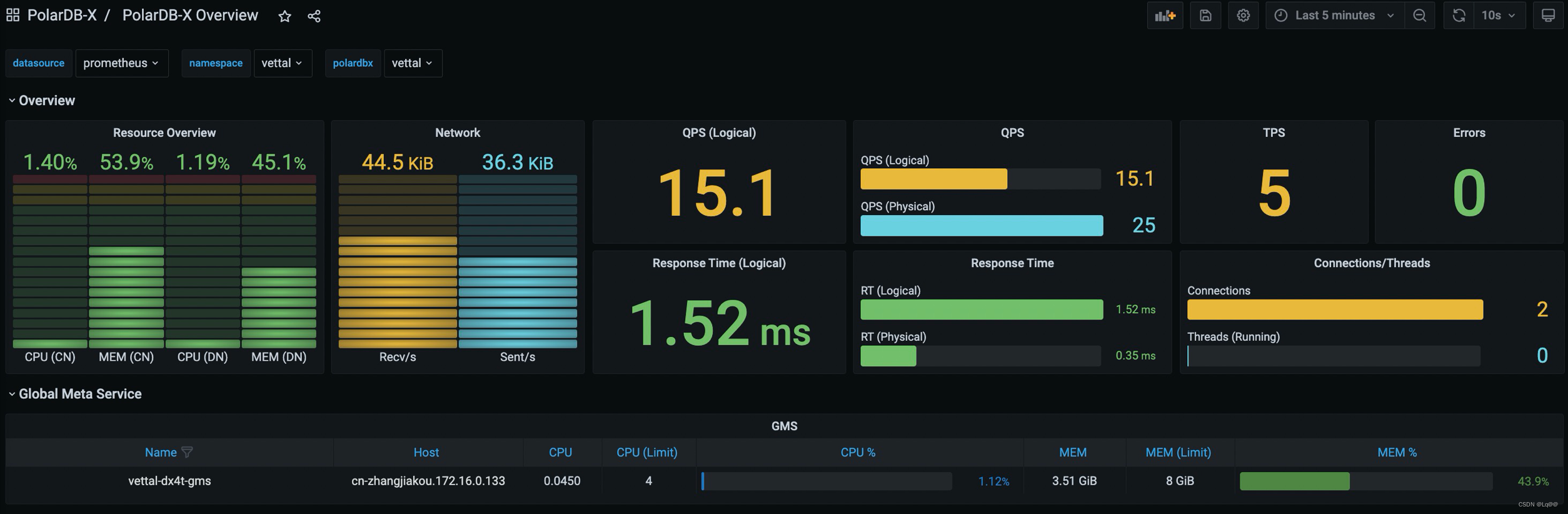The image size is (1568, 514).
Task: Sort GMS table by CPU % column
Action: click(x=858, y=452)
